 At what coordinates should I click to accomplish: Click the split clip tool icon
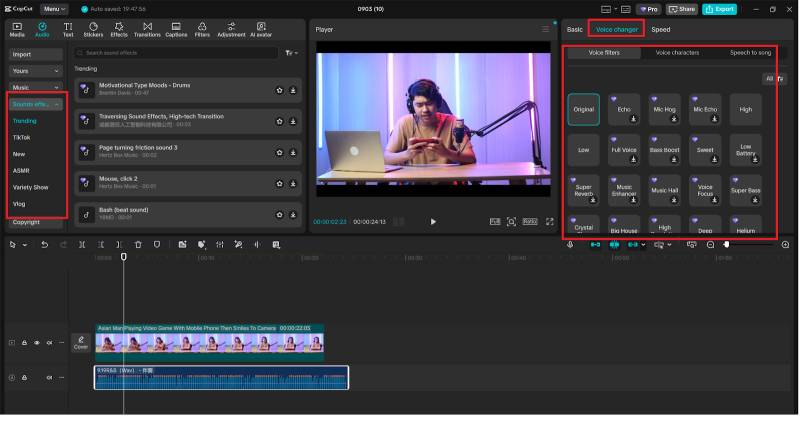[82, 245]
